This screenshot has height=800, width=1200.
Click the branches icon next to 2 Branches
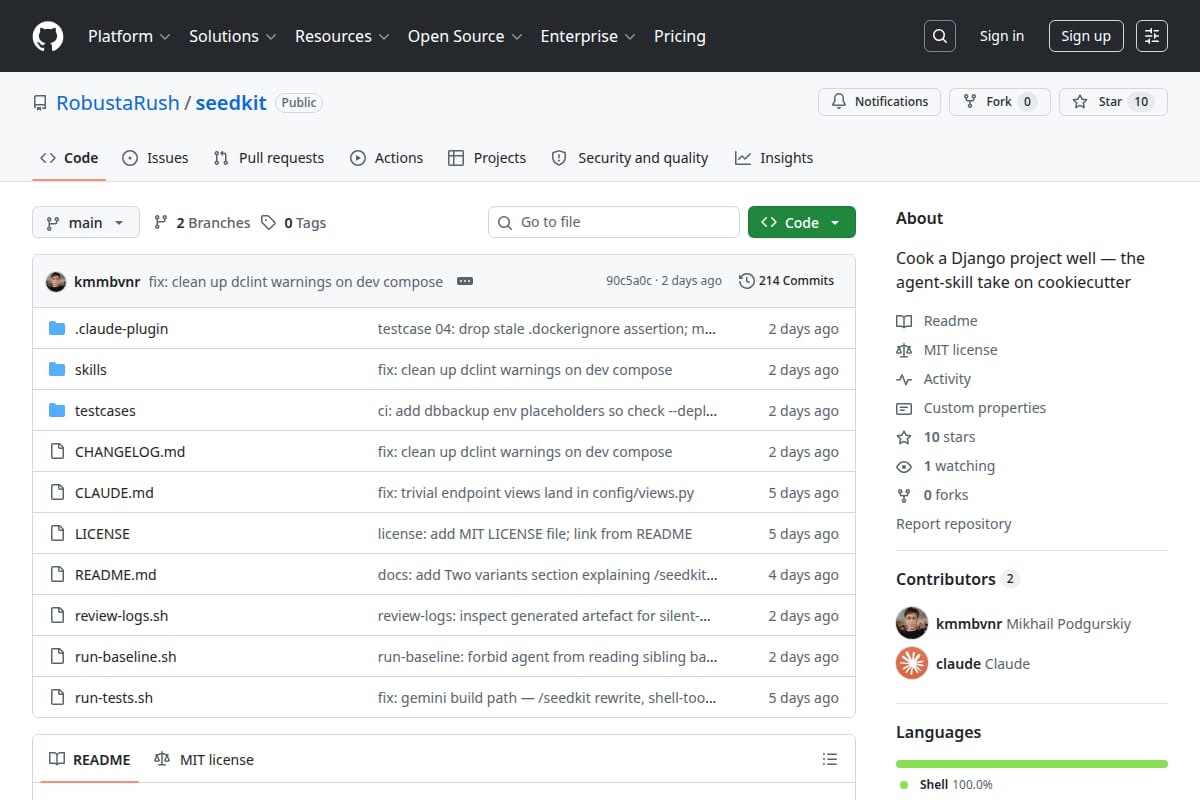point(160,223)
